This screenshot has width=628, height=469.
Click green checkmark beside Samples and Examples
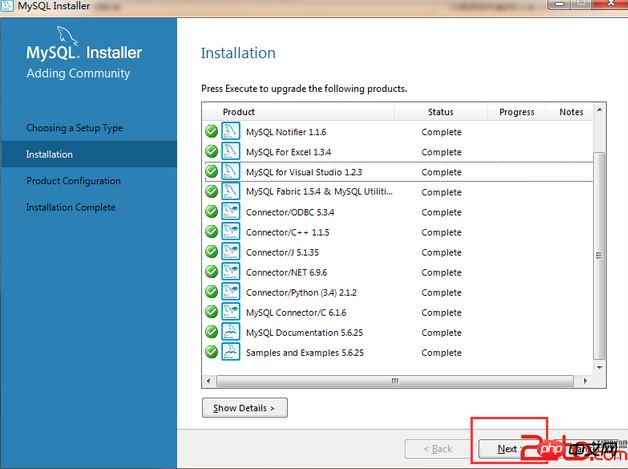click(x=211, y=352)
